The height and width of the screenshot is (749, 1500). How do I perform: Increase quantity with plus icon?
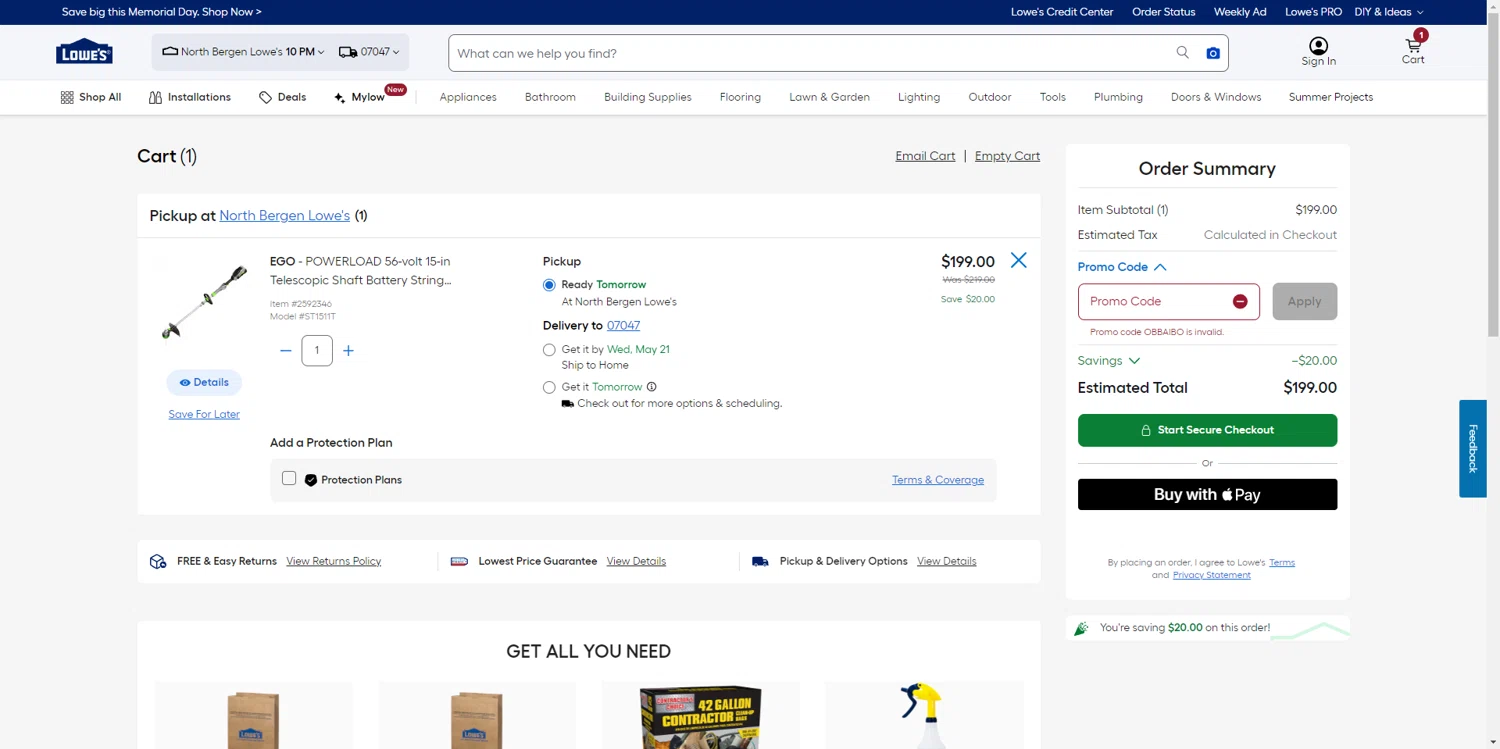(x=348, y=351)
